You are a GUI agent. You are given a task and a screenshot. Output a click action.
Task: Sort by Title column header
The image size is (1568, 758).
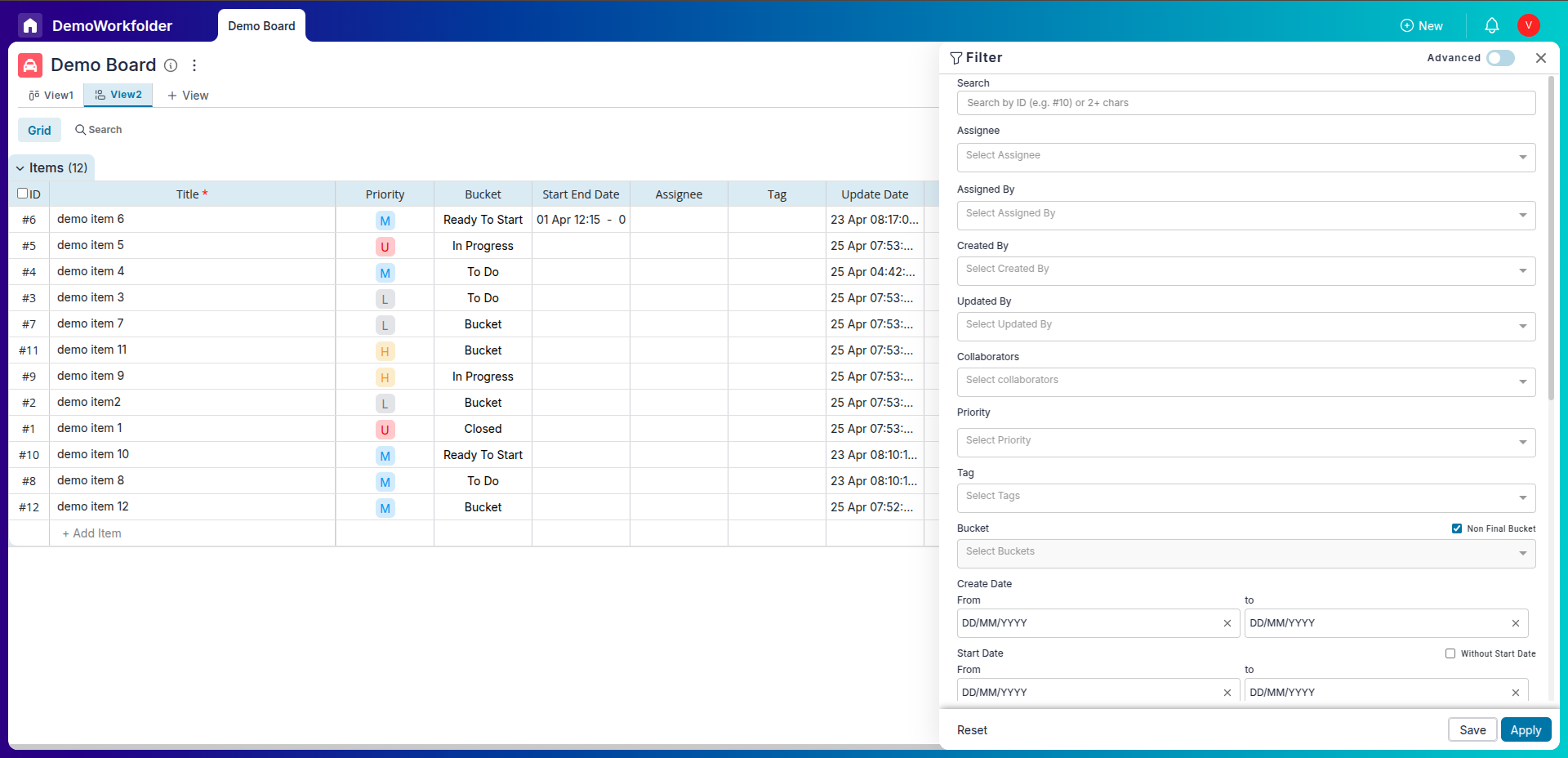(x=192, y=194)
